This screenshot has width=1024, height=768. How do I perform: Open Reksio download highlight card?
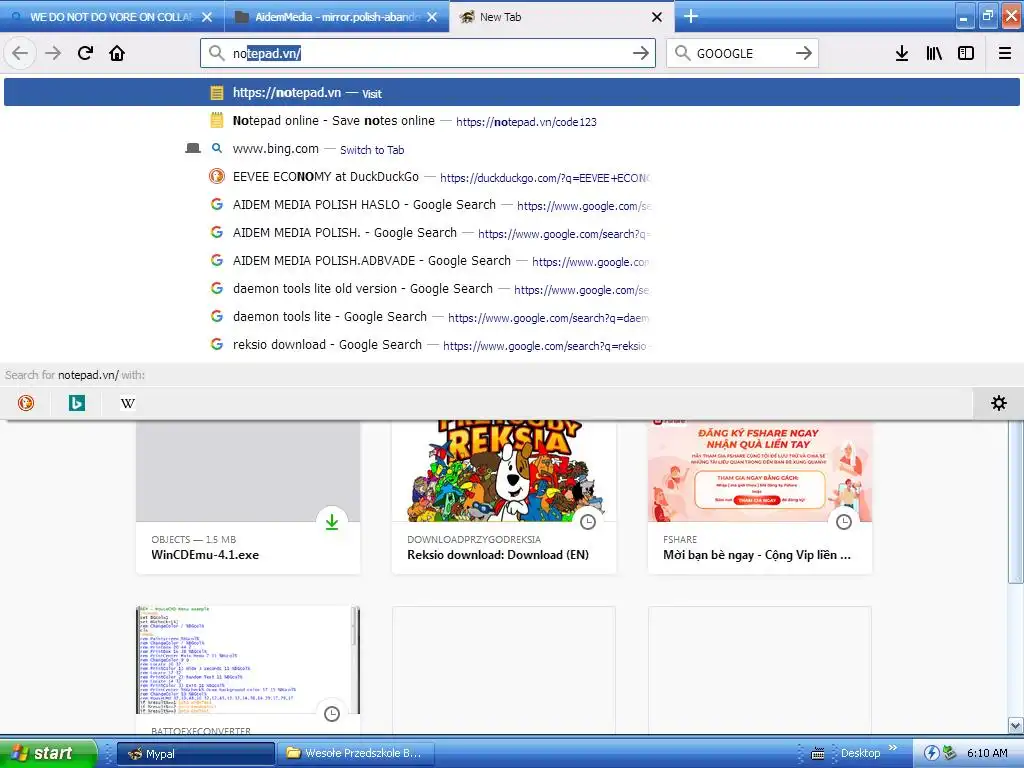tap(504, 498)
